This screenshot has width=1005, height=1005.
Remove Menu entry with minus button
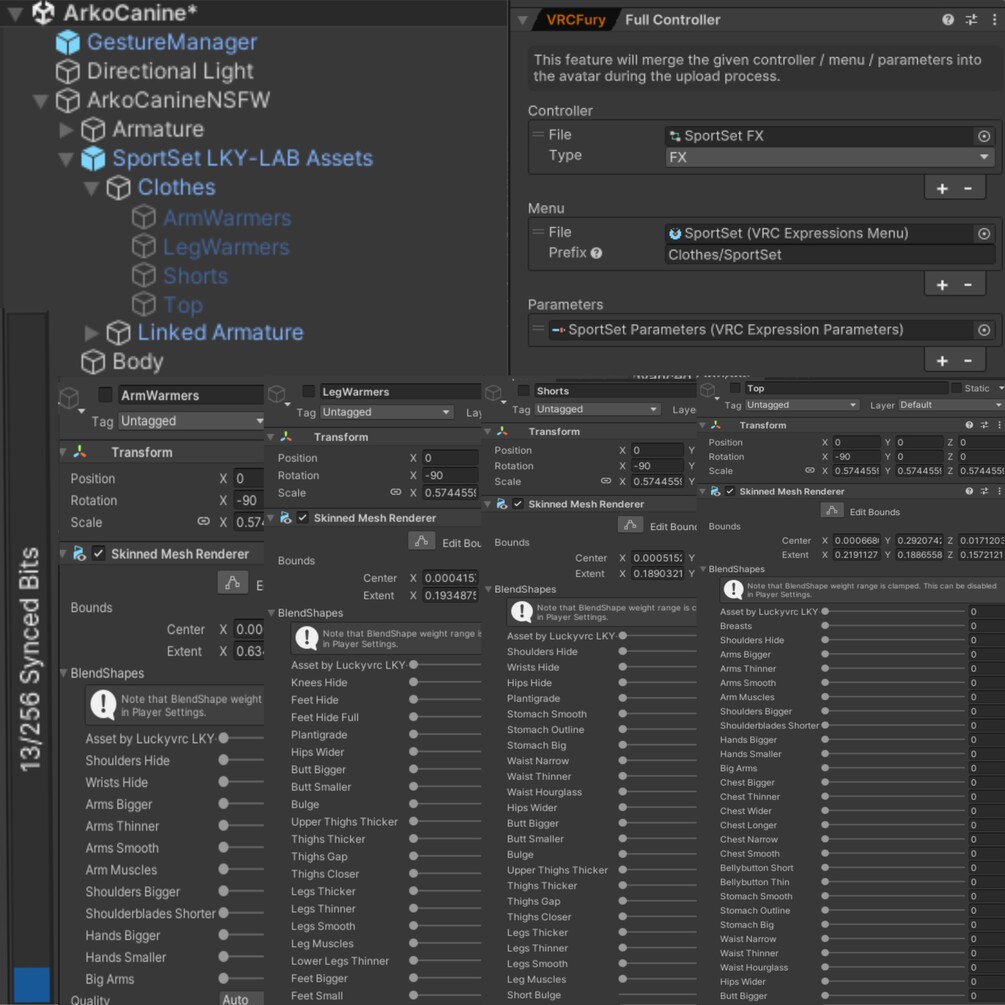968,285
